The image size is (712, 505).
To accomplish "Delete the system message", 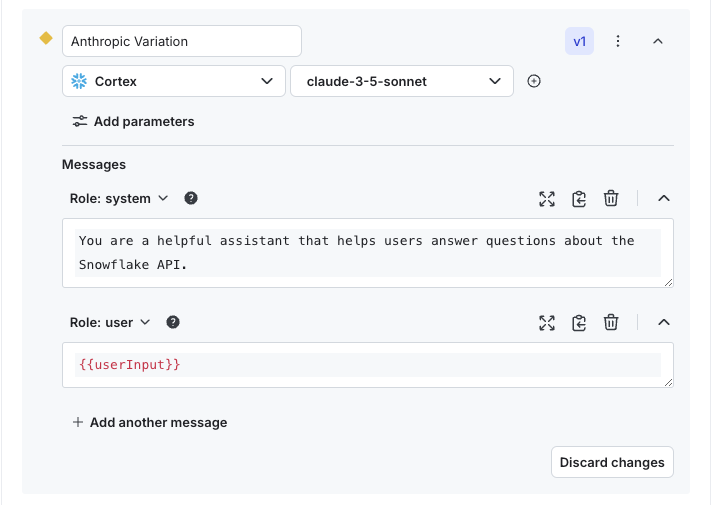I will click(611, 198).
